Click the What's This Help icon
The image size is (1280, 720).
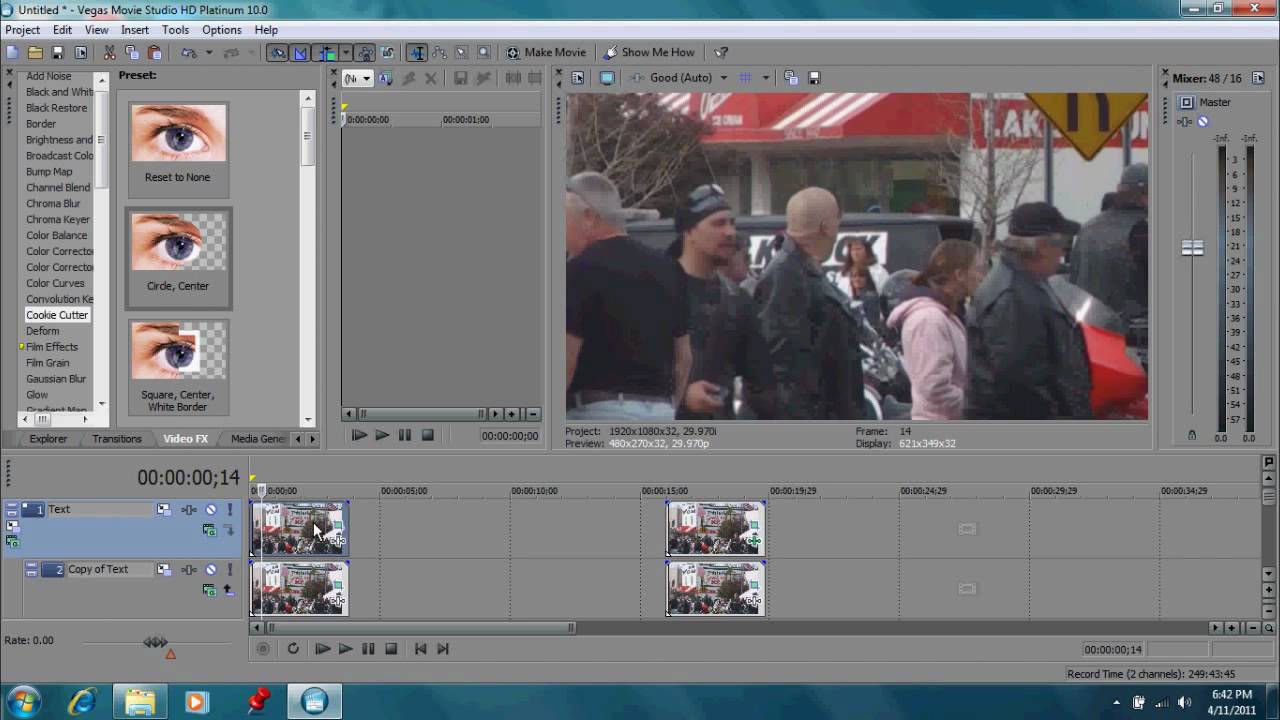[x=721, y=52]
